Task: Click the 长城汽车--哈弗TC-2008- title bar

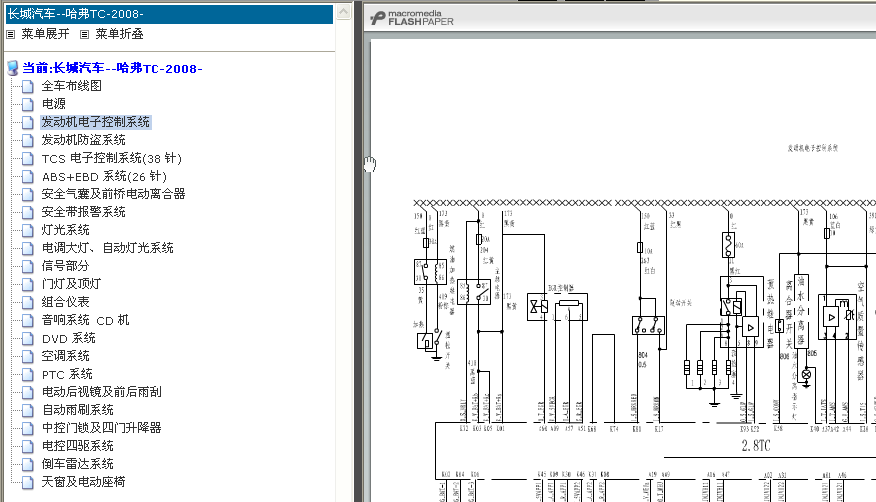Action: click(x=169, y=14)
